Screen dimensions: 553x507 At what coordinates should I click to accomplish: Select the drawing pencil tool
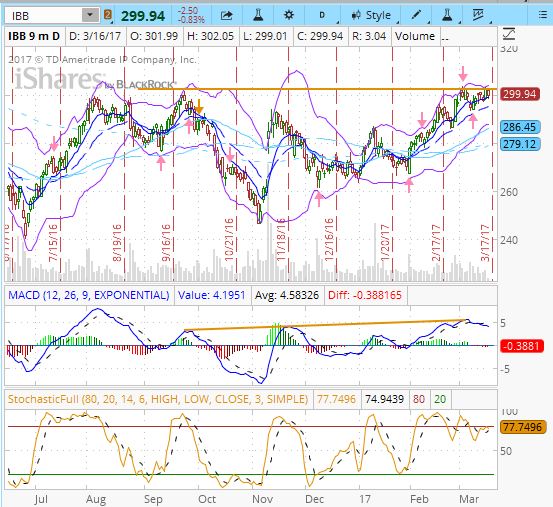pyautogui.click(x=417, y=15)
